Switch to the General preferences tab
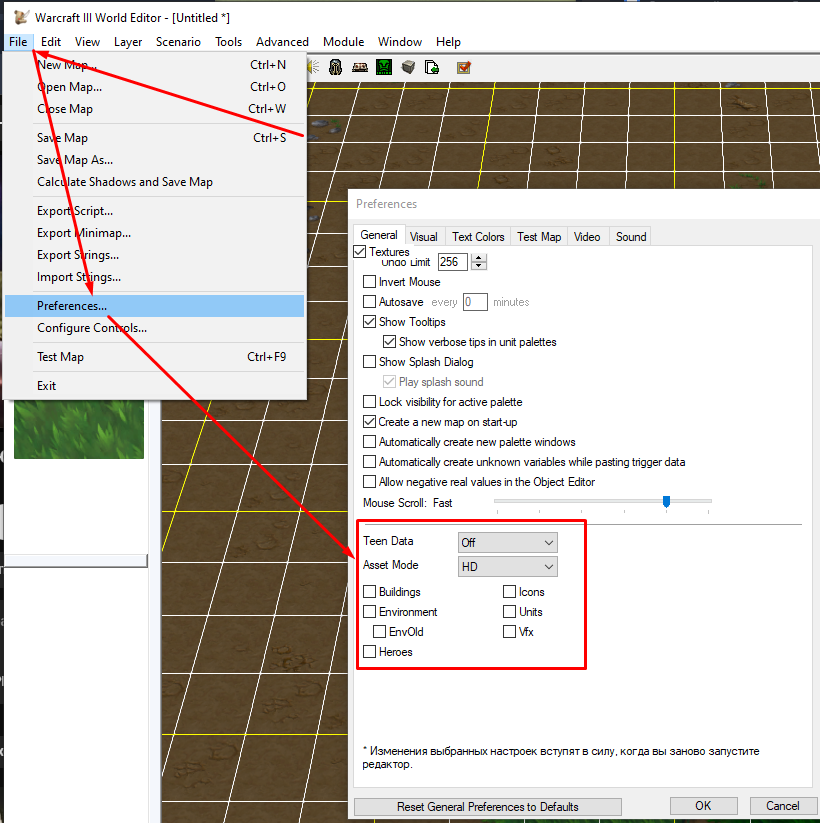 click(x=379, y=235)
